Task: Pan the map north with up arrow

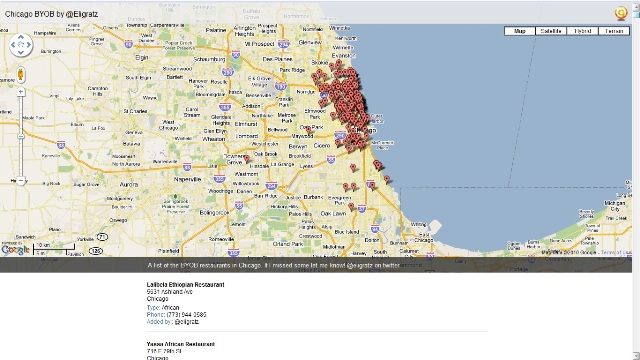Action: [x=21, y=37]
